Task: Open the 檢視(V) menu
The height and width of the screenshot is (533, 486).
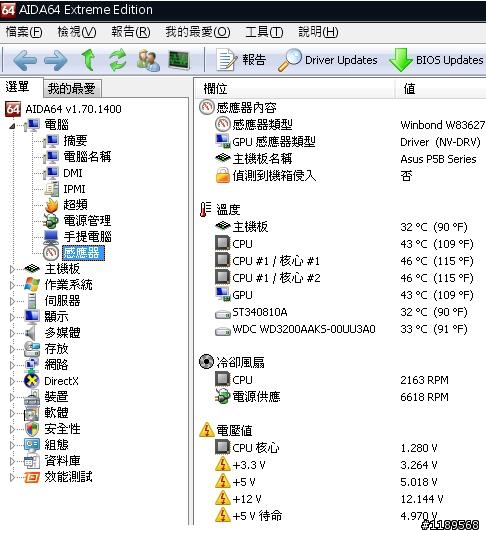Action: click(77, 32)
